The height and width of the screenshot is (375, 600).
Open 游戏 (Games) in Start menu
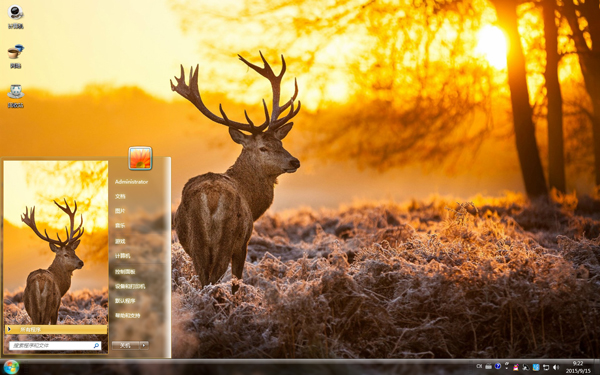pos(120,241)
